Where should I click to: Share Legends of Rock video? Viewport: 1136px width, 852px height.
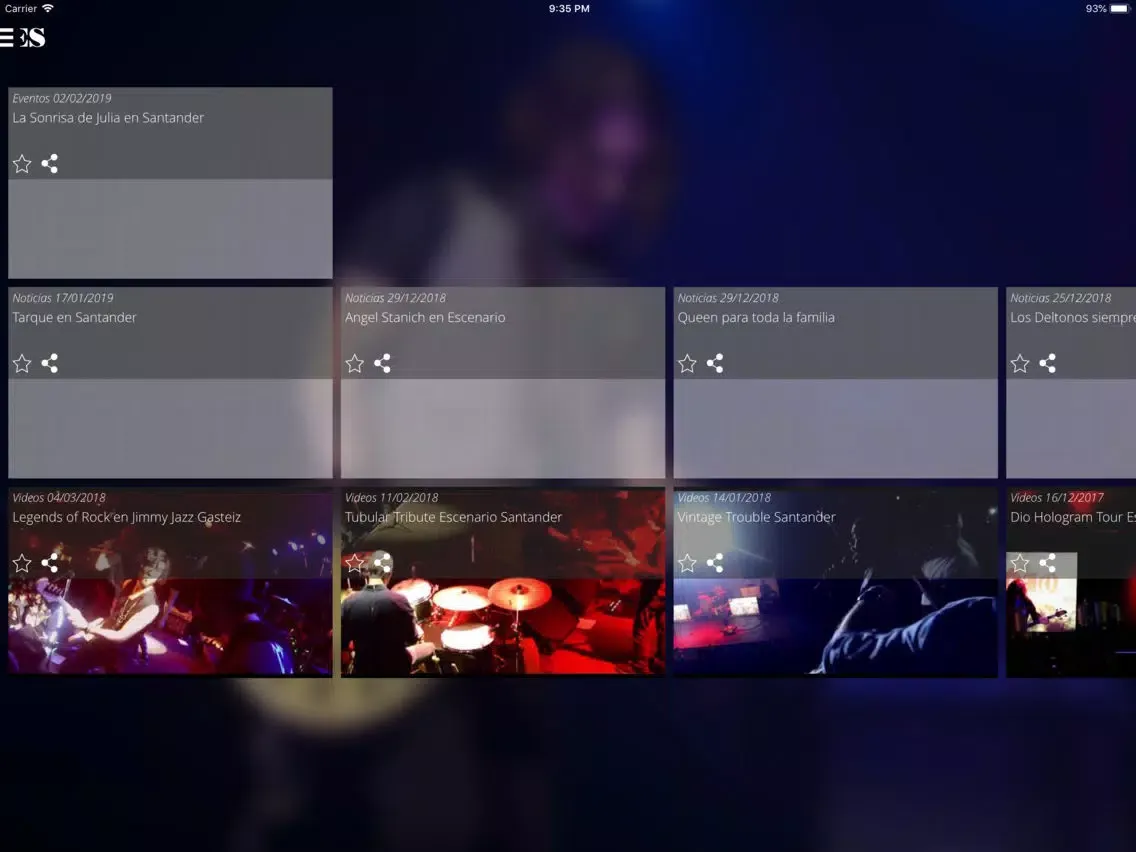49,563
